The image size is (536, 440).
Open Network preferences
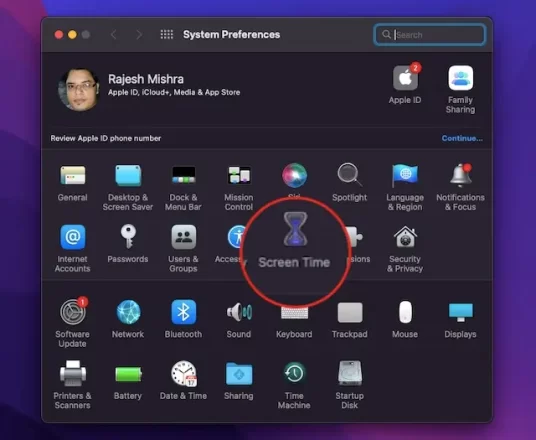pyautogui.click(x=128, y=312)
